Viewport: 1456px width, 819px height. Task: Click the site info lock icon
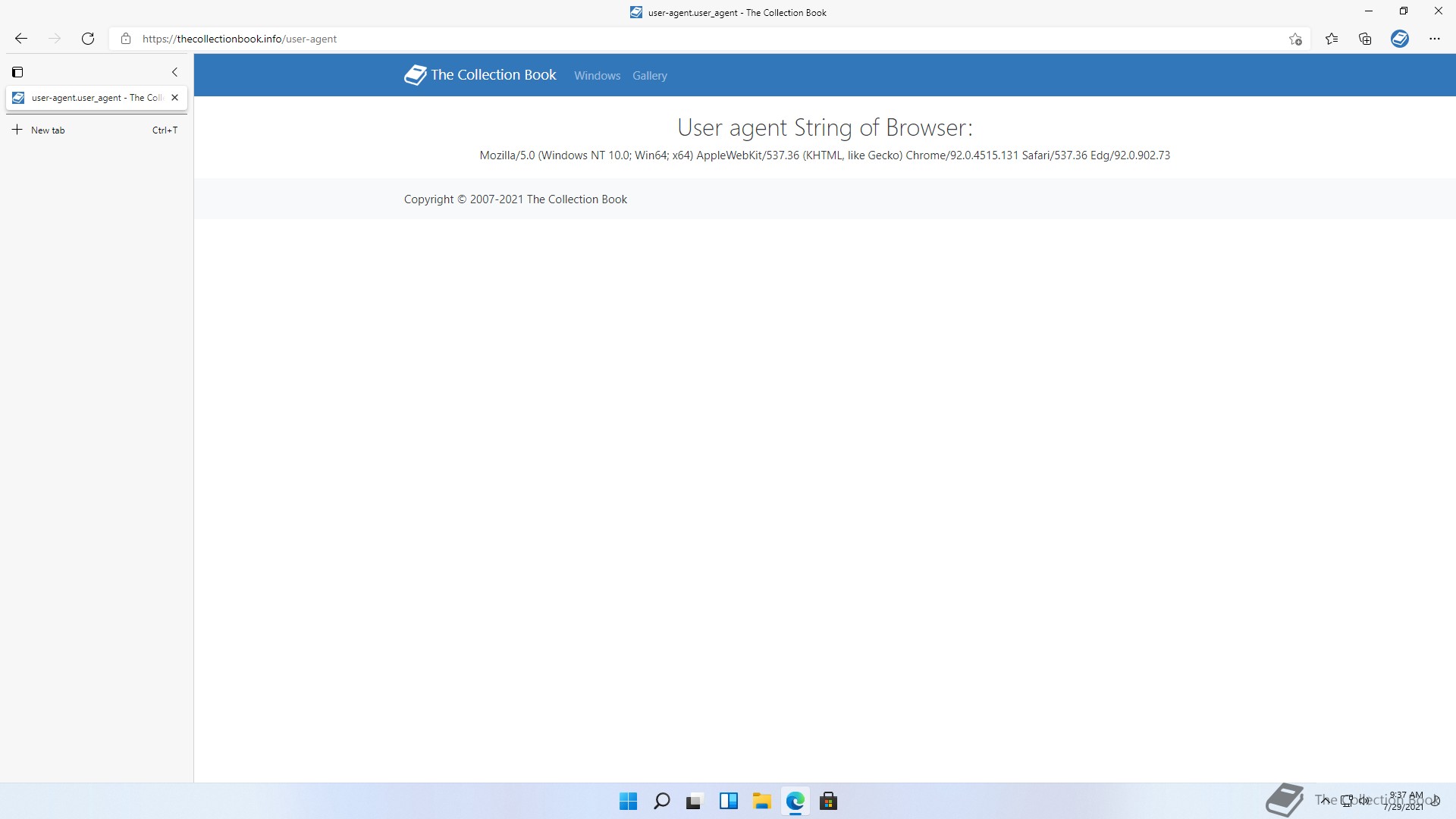click(126, 39)
